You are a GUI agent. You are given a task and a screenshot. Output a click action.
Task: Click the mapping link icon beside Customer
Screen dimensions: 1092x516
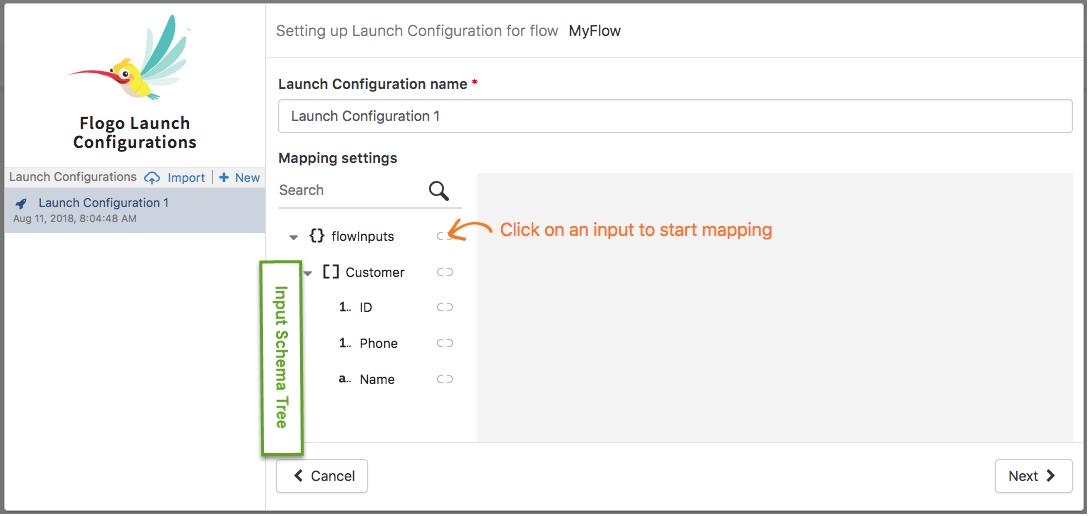pyautogui.click(x=445, y=272)
